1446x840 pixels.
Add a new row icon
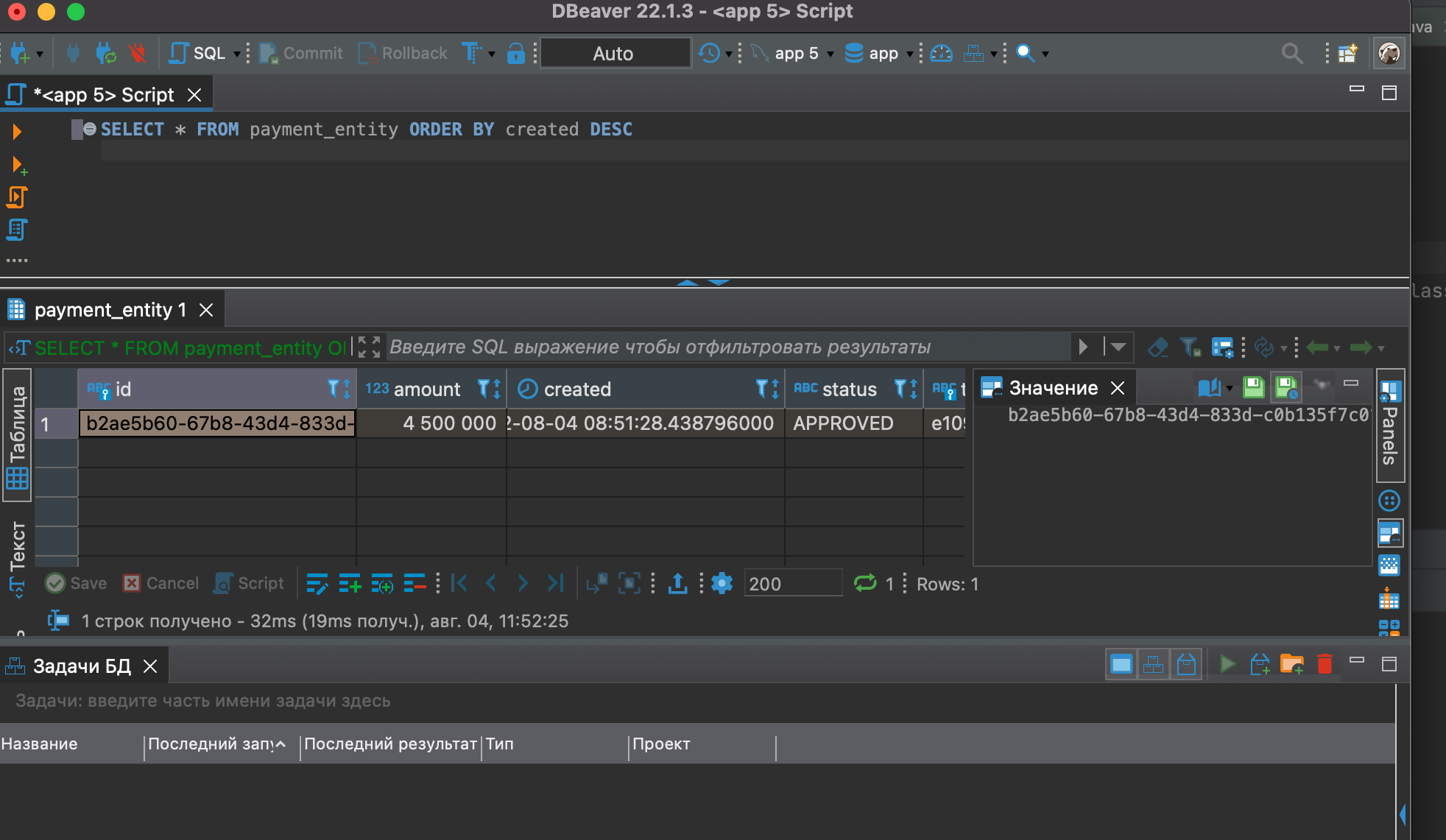point(350,584)
